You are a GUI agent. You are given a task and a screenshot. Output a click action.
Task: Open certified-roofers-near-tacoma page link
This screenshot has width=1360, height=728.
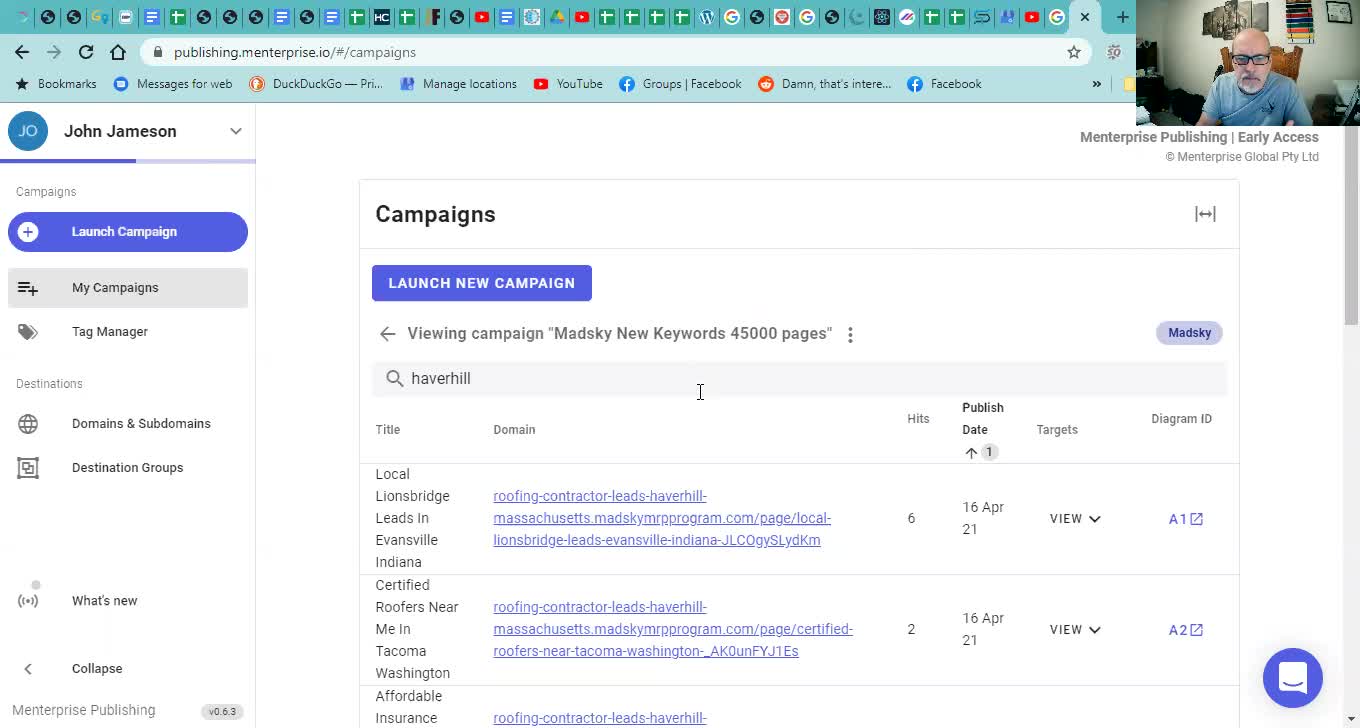coord(673,629)
